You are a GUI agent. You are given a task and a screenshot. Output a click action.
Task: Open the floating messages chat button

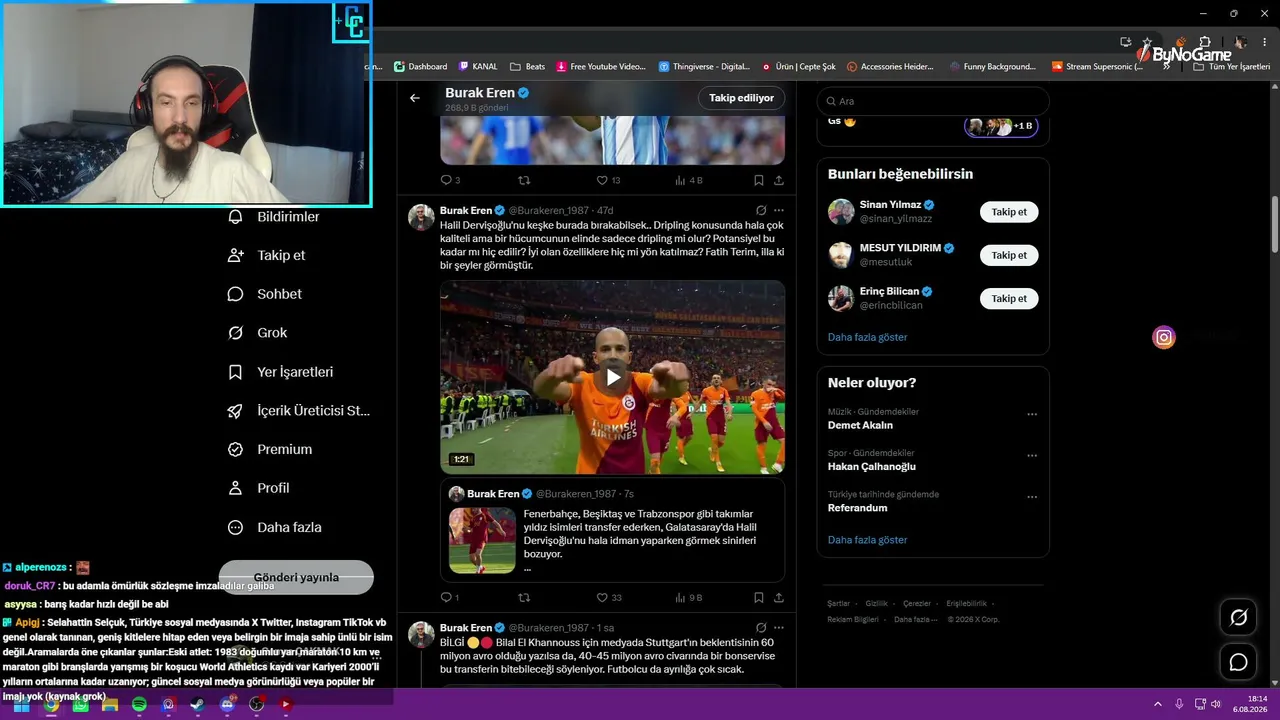click(1238, 662)
